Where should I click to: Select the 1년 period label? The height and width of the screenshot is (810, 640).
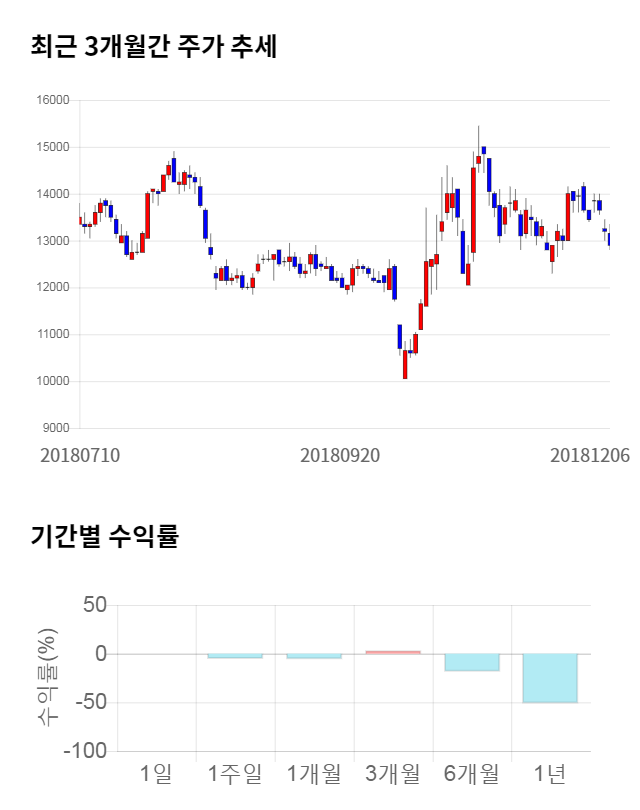click(550, 773)
